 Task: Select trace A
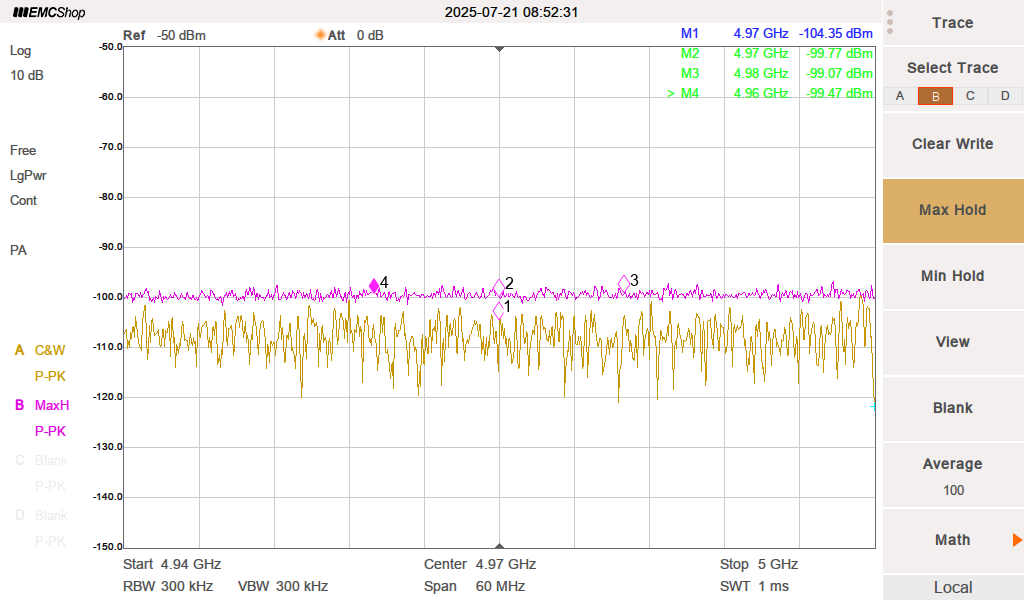point(900,96)
